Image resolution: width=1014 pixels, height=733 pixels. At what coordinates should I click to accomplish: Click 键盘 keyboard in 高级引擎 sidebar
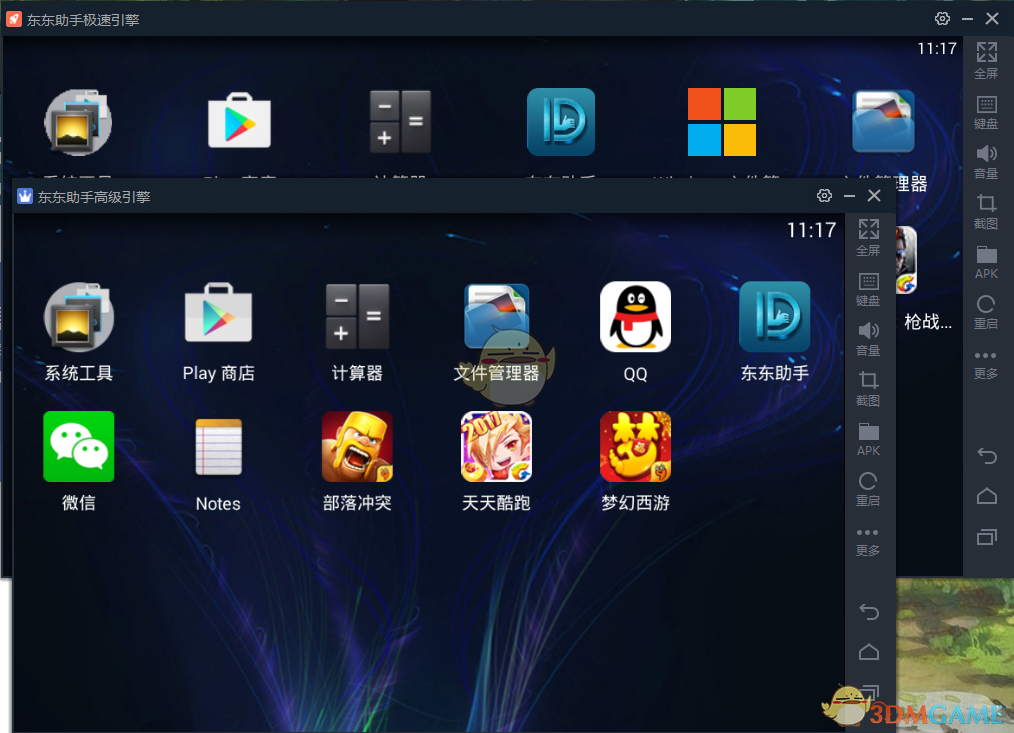coord(868,289)
